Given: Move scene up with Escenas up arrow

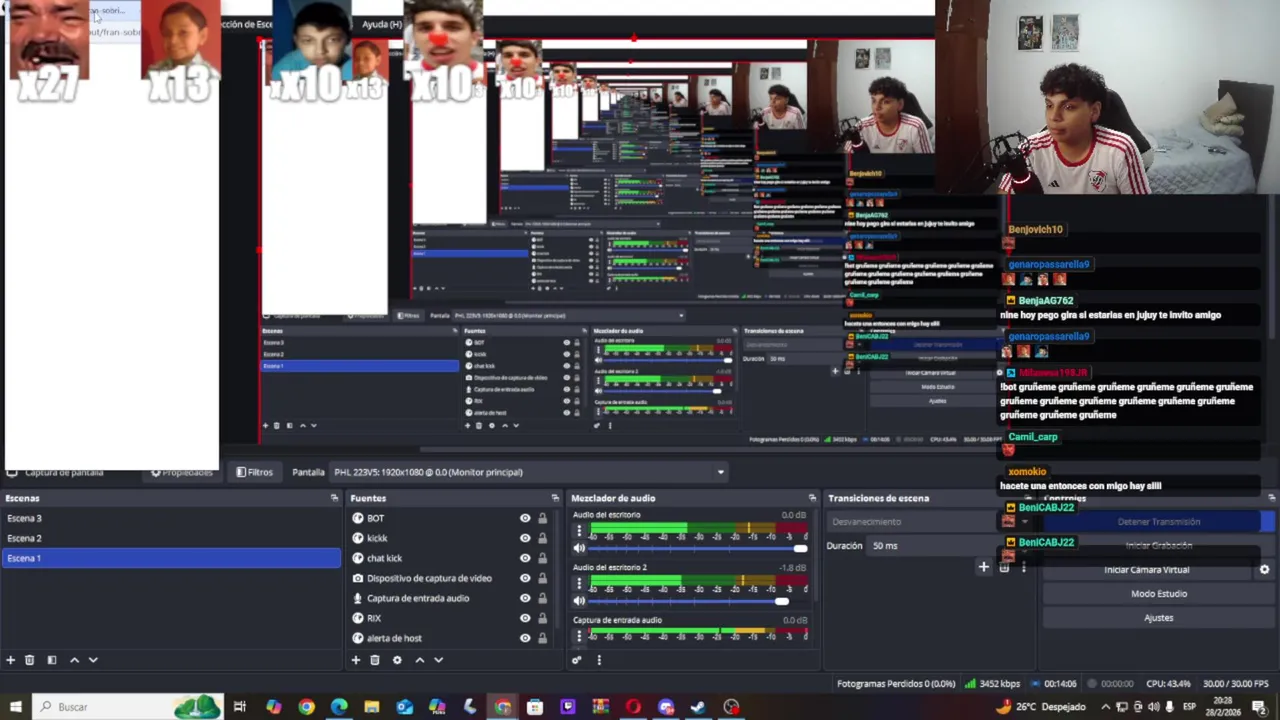Looking at the screenshot, I should 74,660.
